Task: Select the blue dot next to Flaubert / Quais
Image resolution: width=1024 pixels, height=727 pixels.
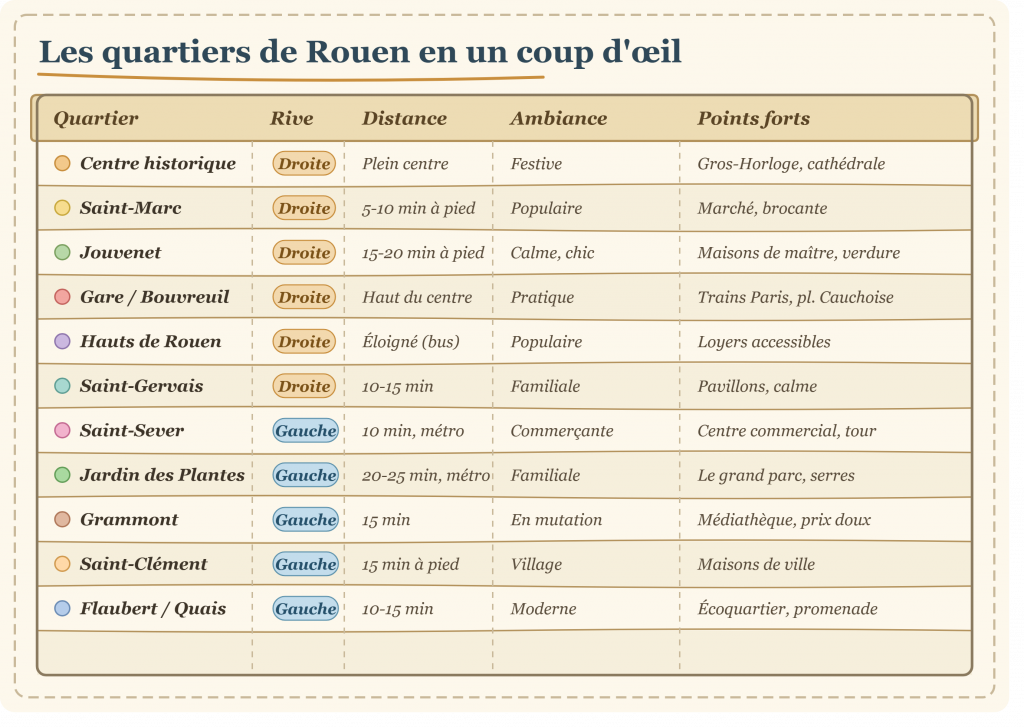Action: coord(62,608)
